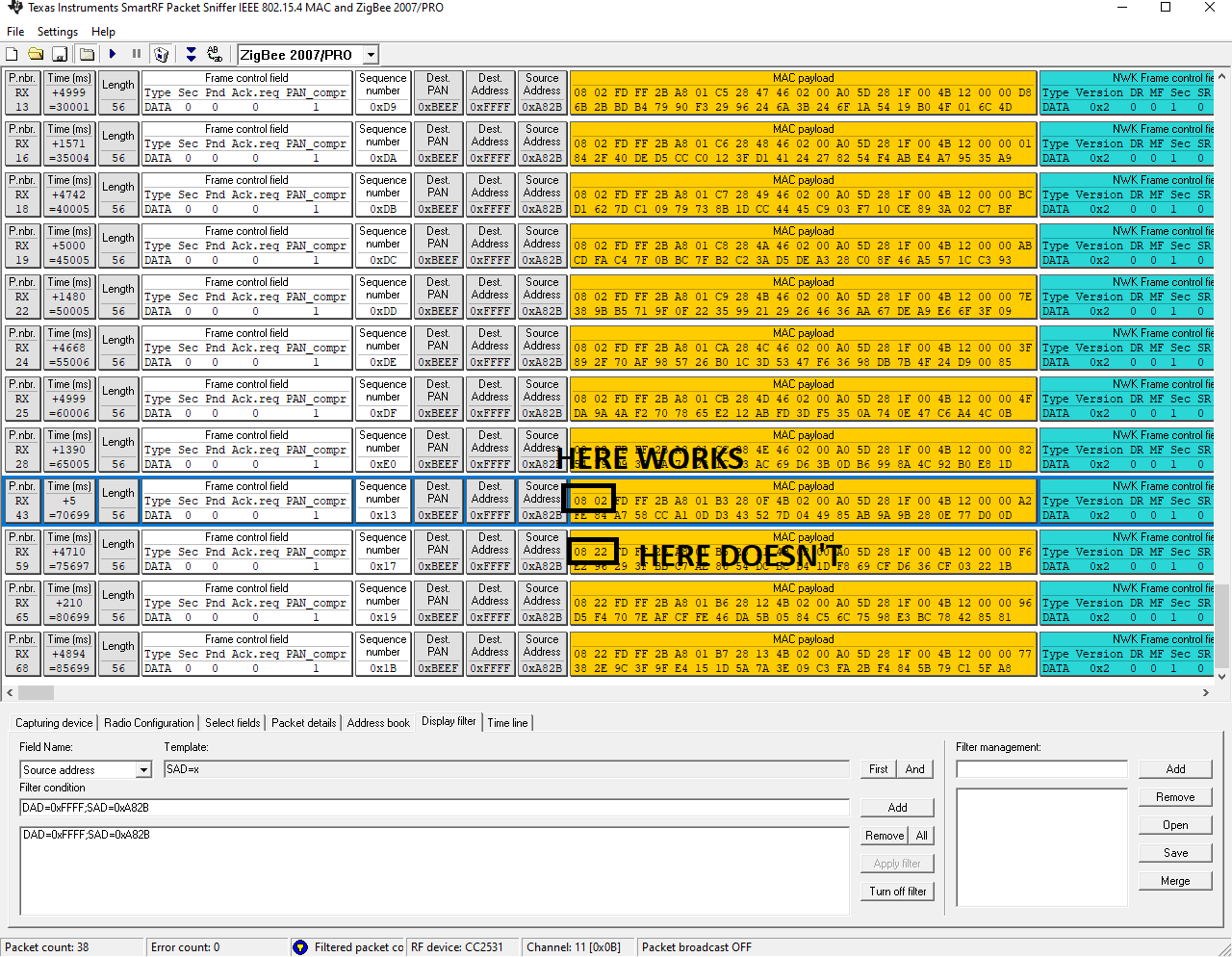The width and height of the screenshot is (1232, 957).
Task: Click the horizontal scrollbar left arrow
Action: tap(11, 692)
